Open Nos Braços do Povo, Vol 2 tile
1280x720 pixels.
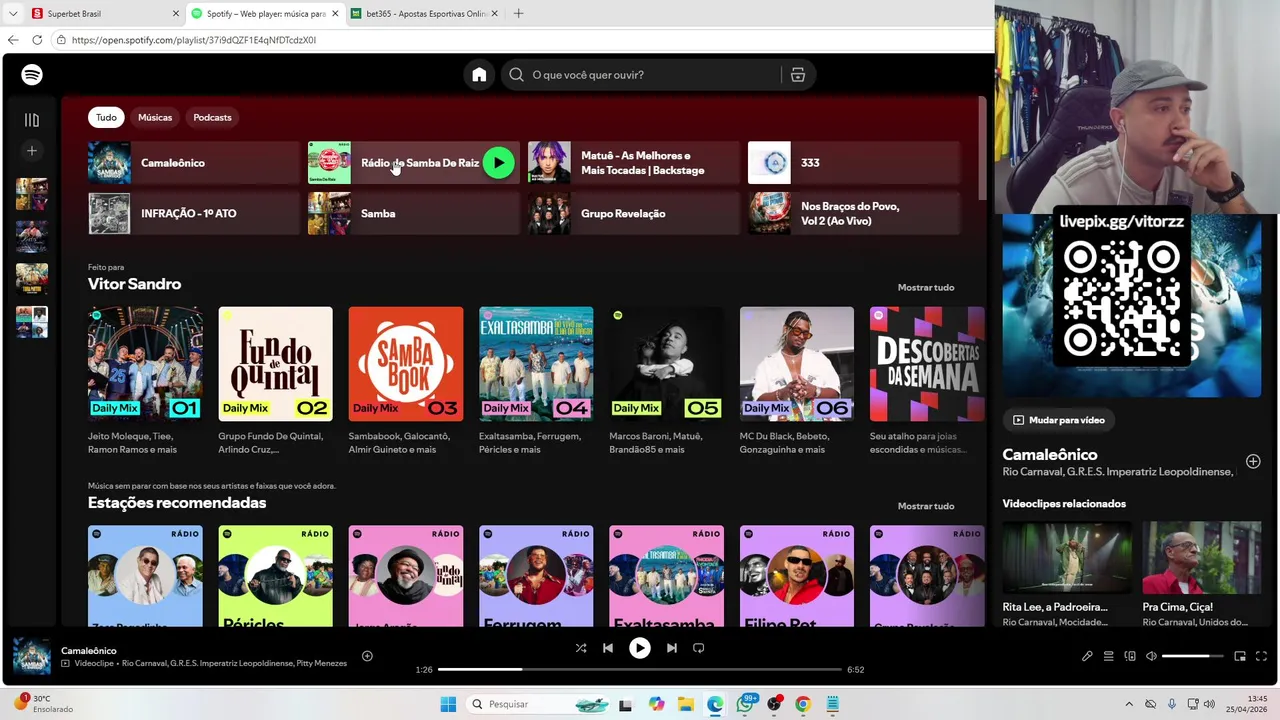(x=854, y=213)
